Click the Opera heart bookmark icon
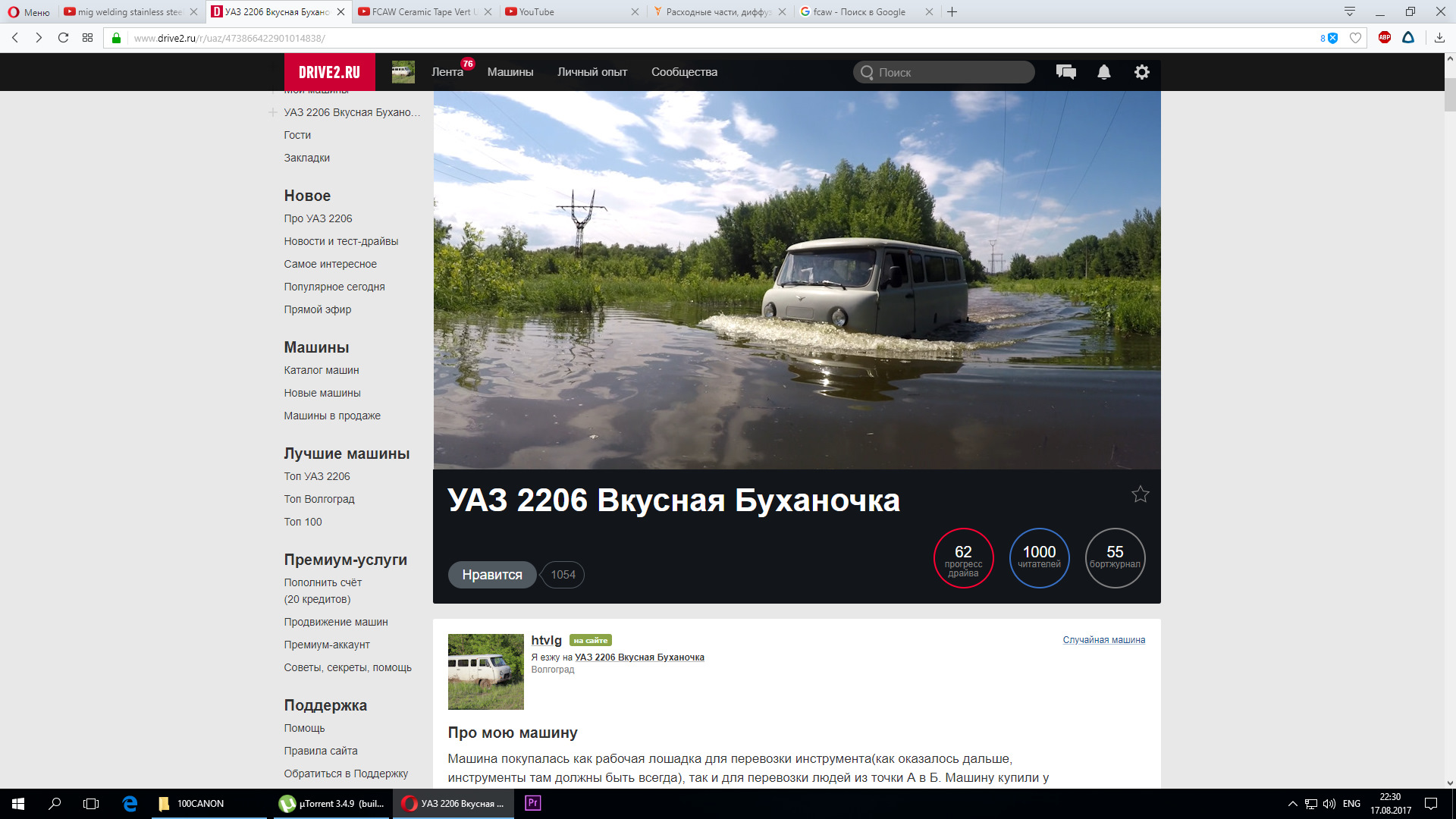 point(1355,38)
